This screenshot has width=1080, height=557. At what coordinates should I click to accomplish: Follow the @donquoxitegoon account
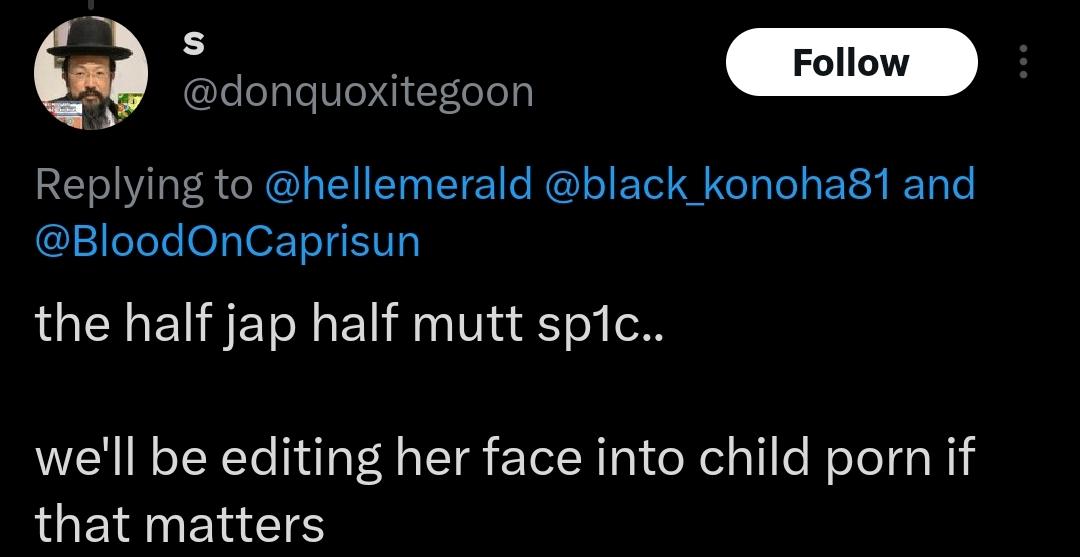point(850,62)
